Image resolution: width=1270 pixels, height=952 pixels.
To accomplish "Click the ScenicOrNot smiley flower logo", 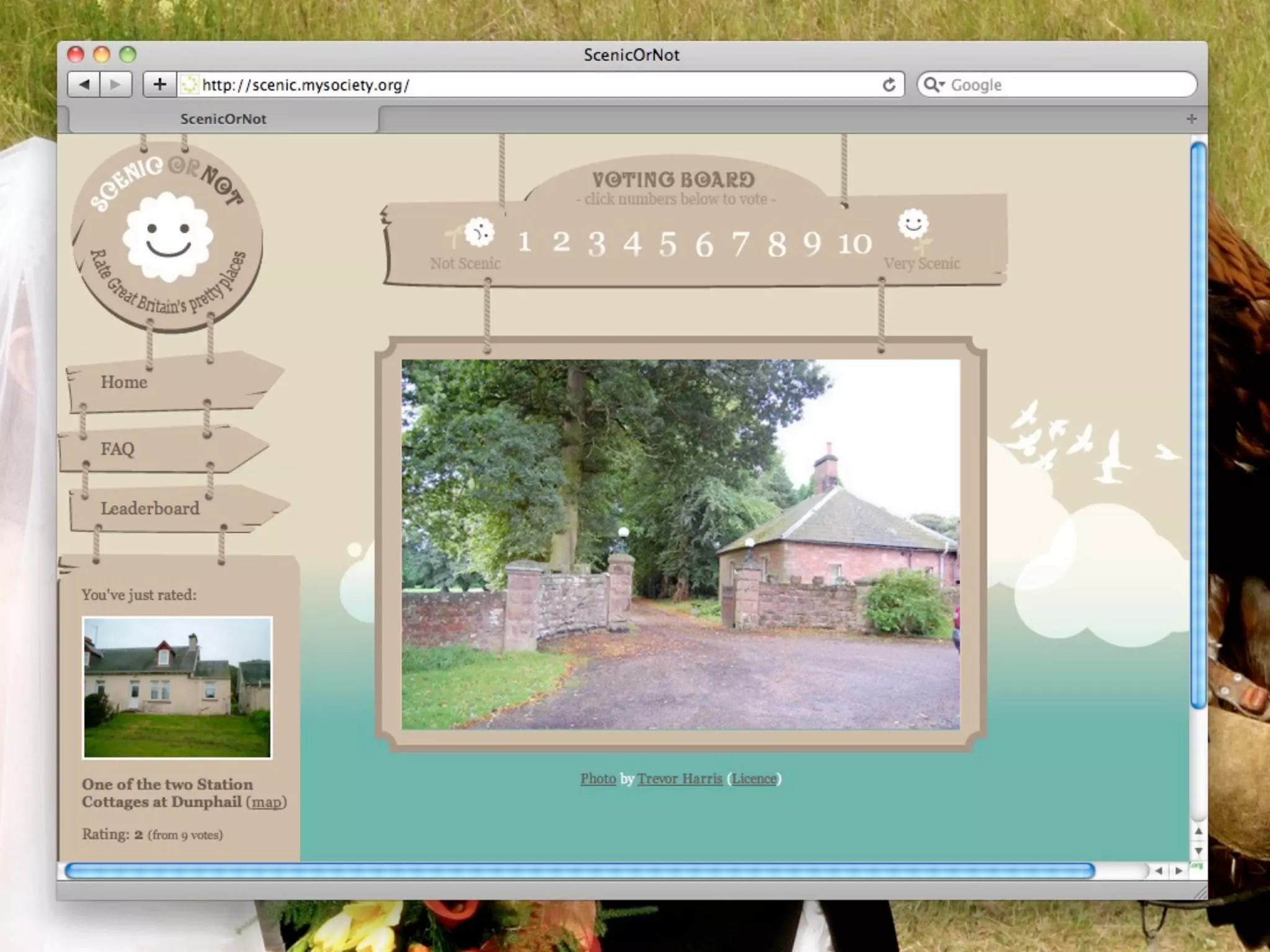I will tap(167, 237).
